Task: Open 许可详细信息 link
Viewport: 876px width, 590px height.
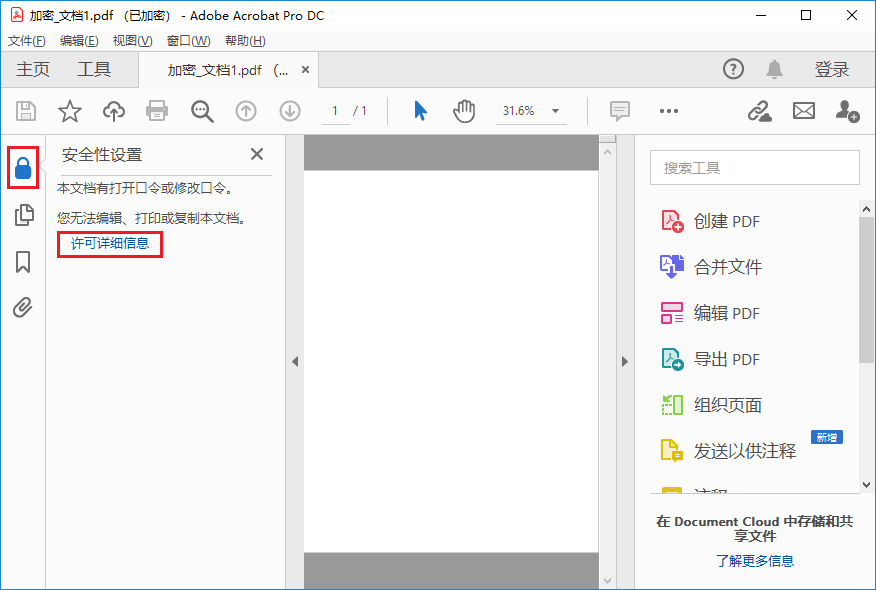Action: click(110, 244)
